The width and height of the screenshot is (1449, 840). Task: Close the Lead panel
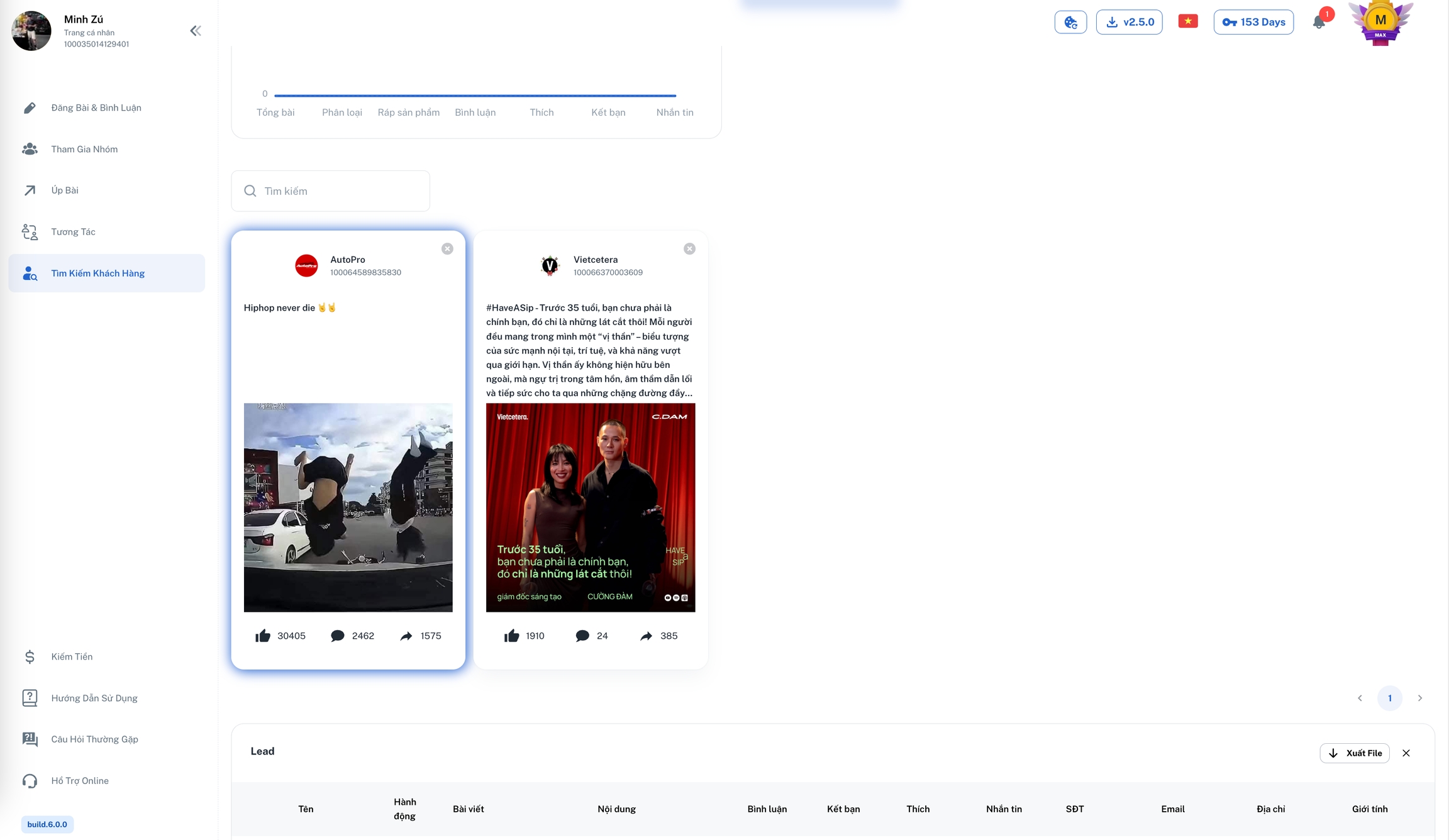click(x=1406, y=753)
